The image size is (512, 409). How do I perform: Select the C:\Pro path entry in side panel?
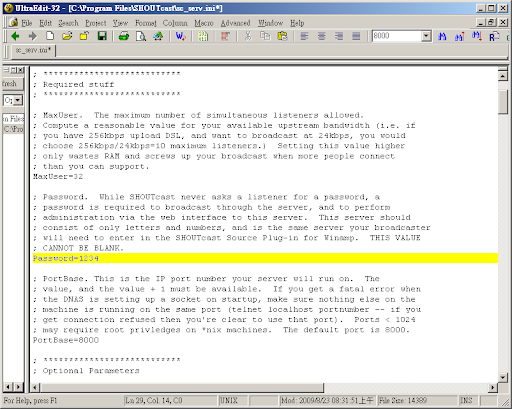[13, 129]
